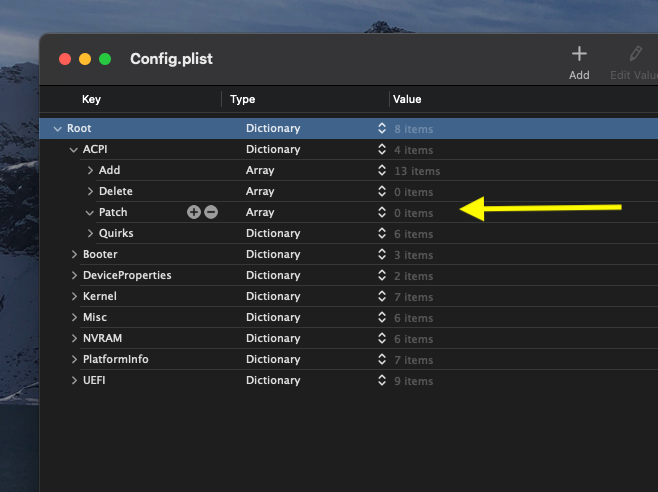
Task: Expand the Quirks dictionary
Action: (90, 233)
